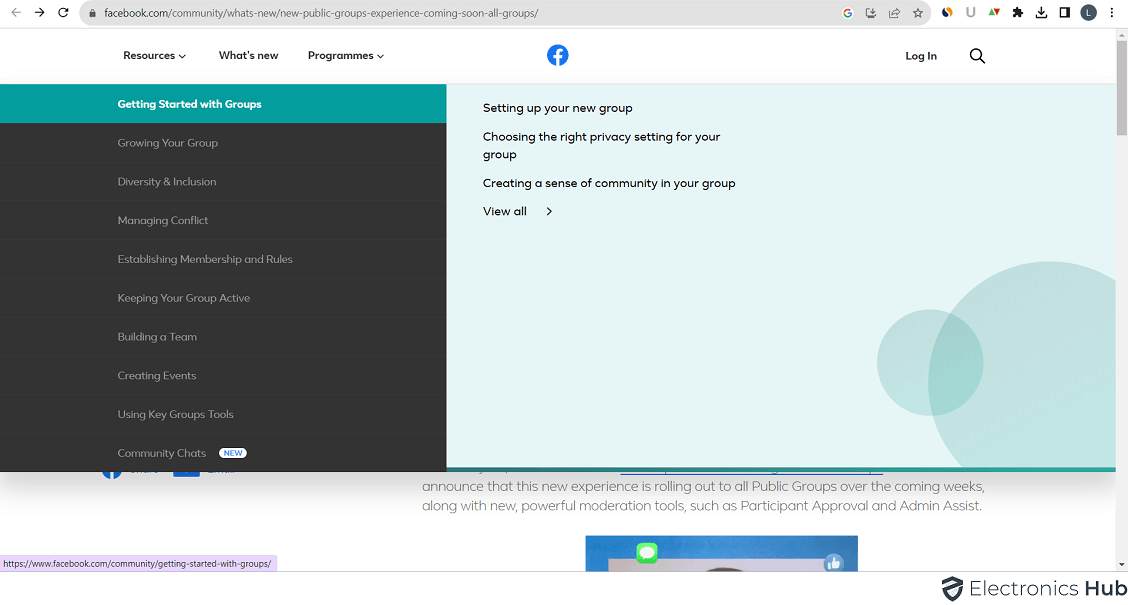Click the address bar URL field

tap(450, 13)
